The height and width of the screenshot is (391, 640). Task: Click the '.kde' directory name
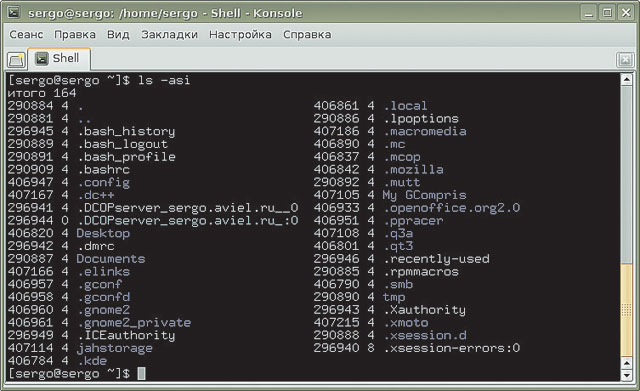92,361
